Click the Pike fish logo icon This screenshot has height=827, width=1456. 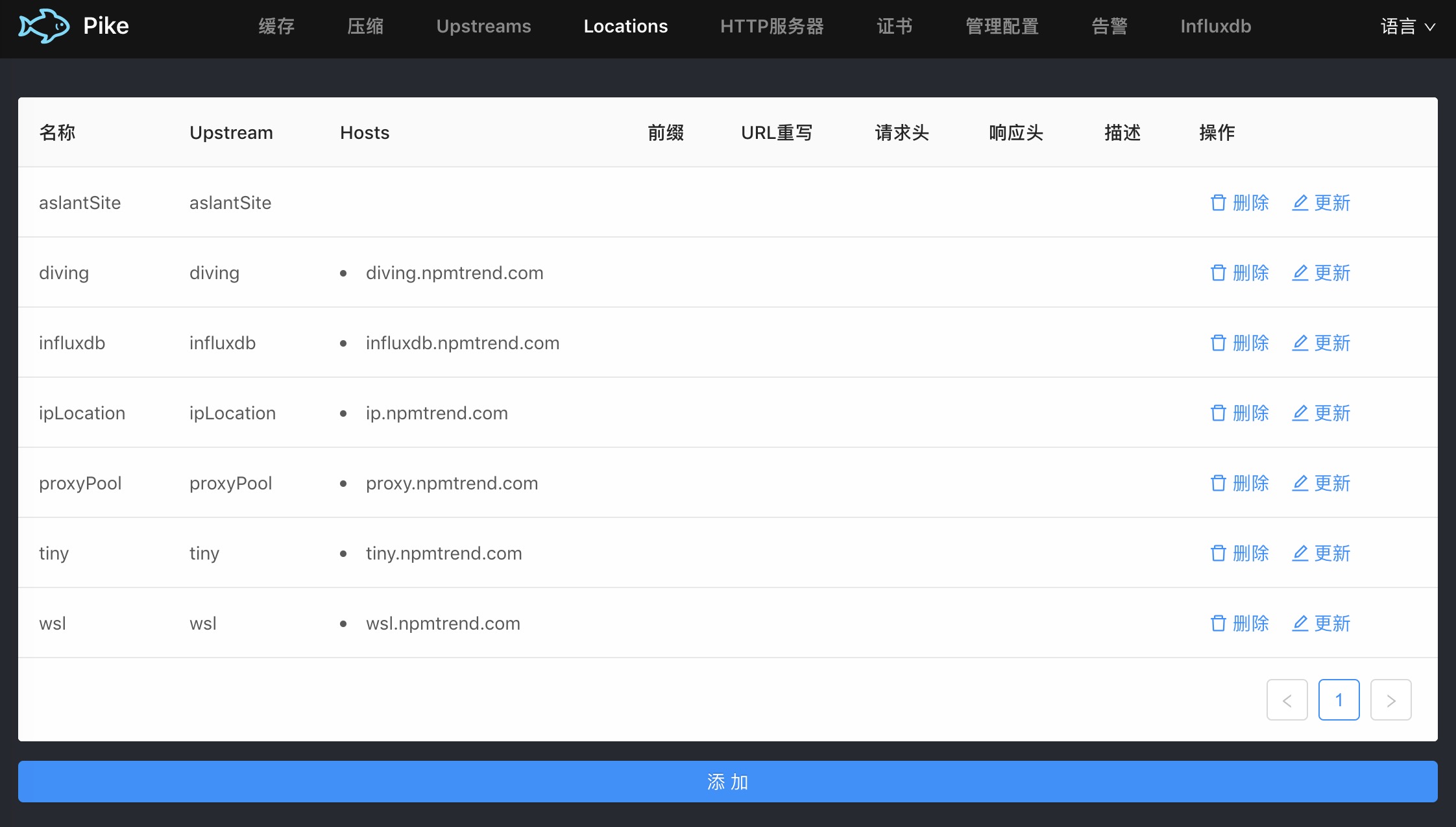click(44, 26)
